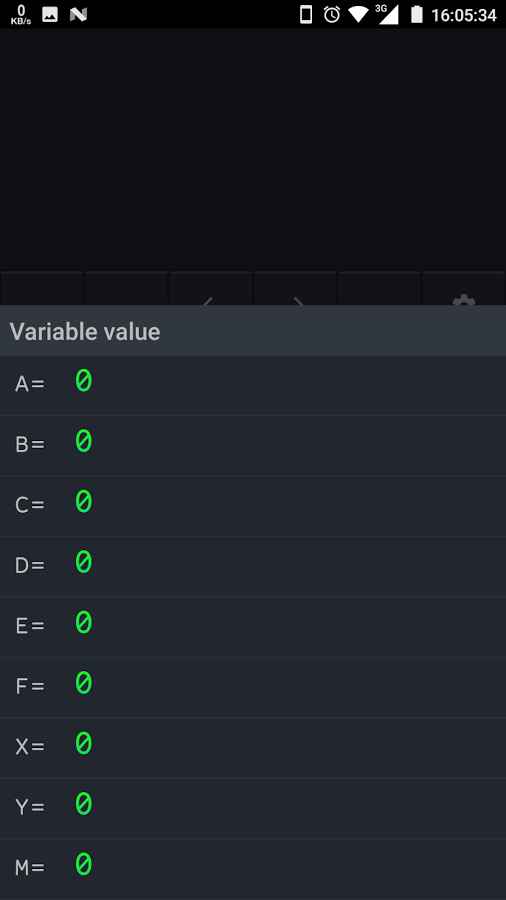Select the X= variable row
The height and width of the screenshot is (900, 506).
[x=253, y=748]
